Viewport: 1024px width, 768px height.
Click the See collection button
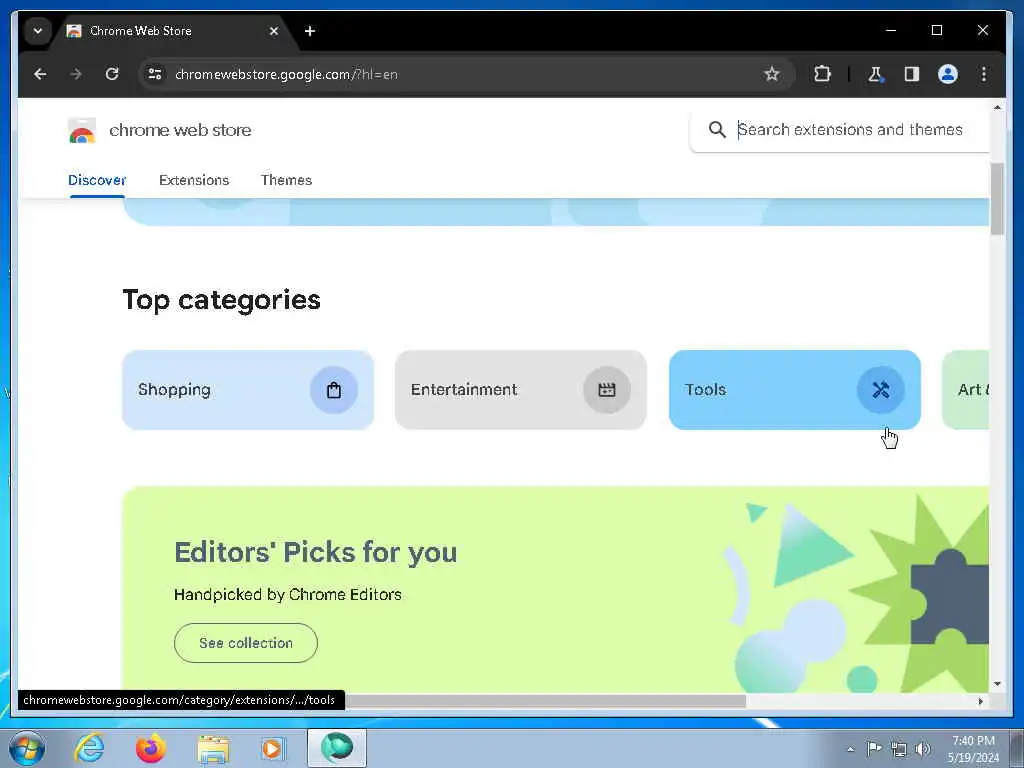[x=246, y=643]
